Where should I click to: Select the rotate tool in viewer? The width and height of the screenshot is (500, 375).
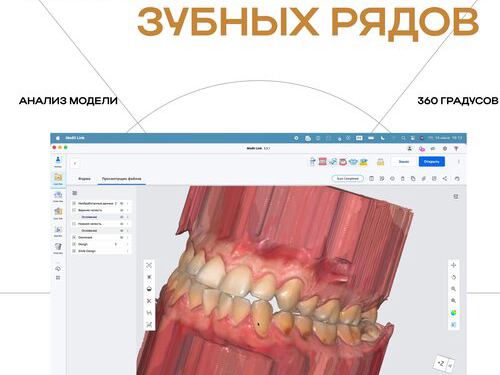pos(453,277)
